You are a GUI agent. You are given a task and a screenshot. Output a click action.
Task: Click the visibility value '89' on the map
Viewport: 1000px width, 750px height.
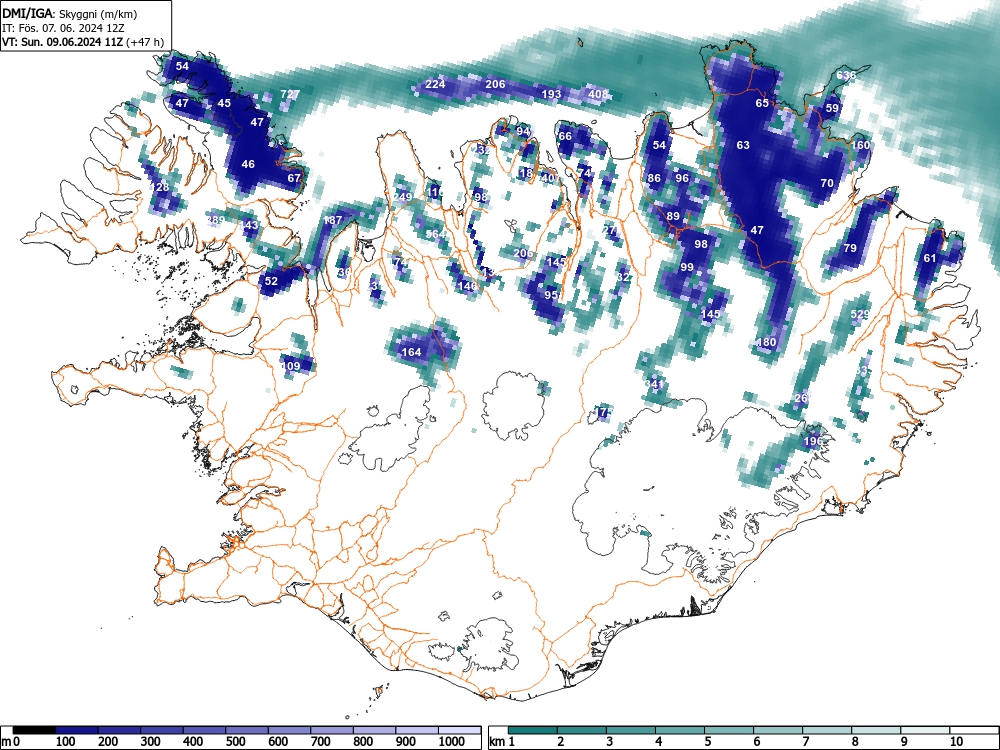[x=673, y=217]
